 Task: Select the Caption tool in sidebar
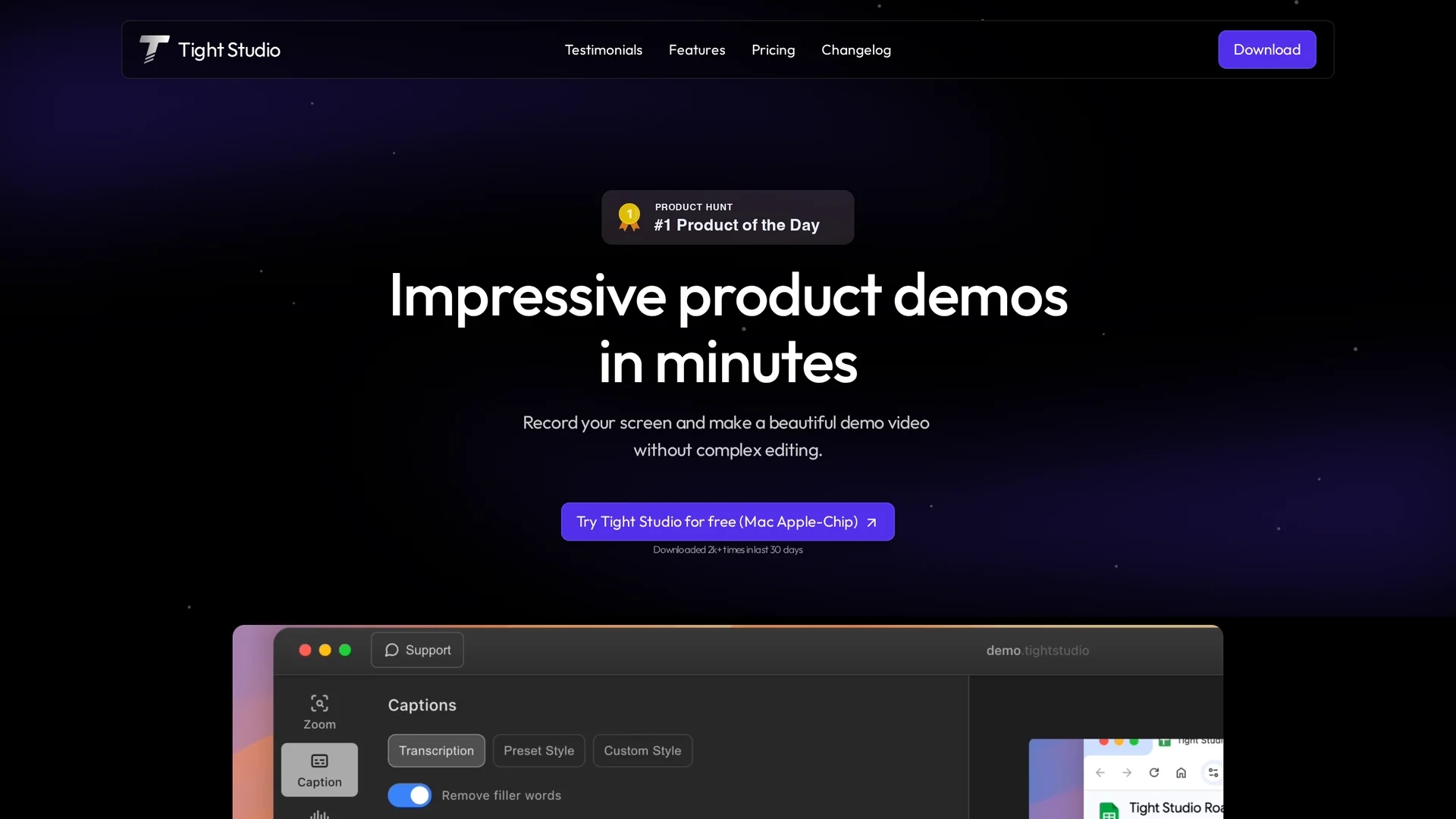[319, 770]
